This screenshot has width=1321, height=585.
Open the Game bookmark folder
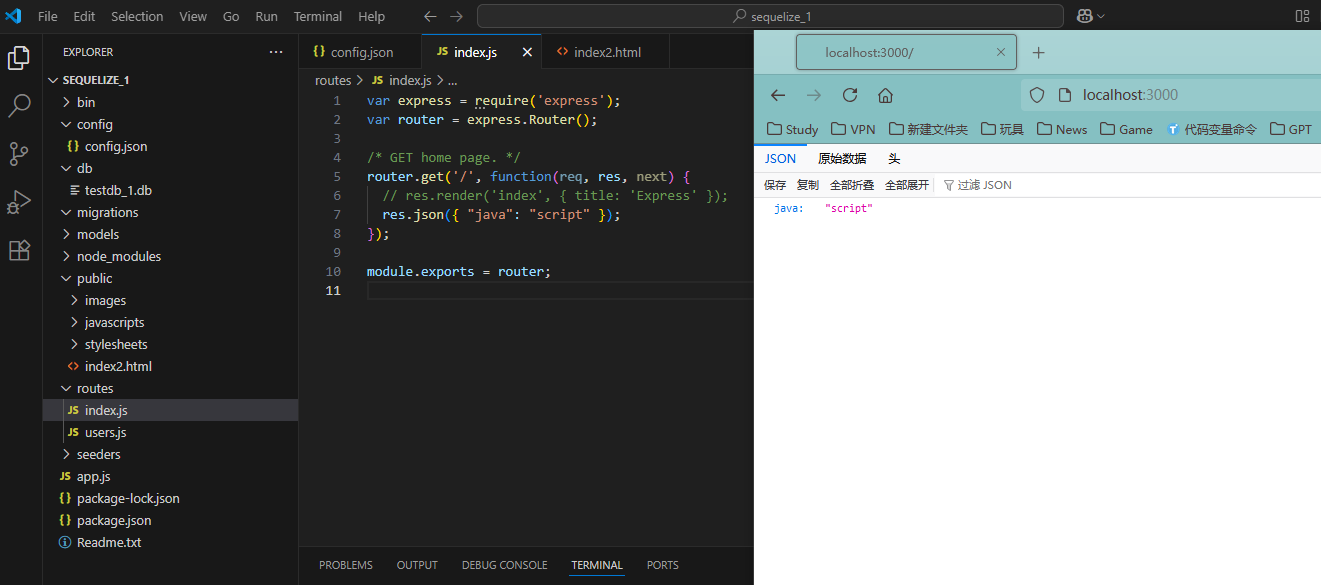point(1126,129)
